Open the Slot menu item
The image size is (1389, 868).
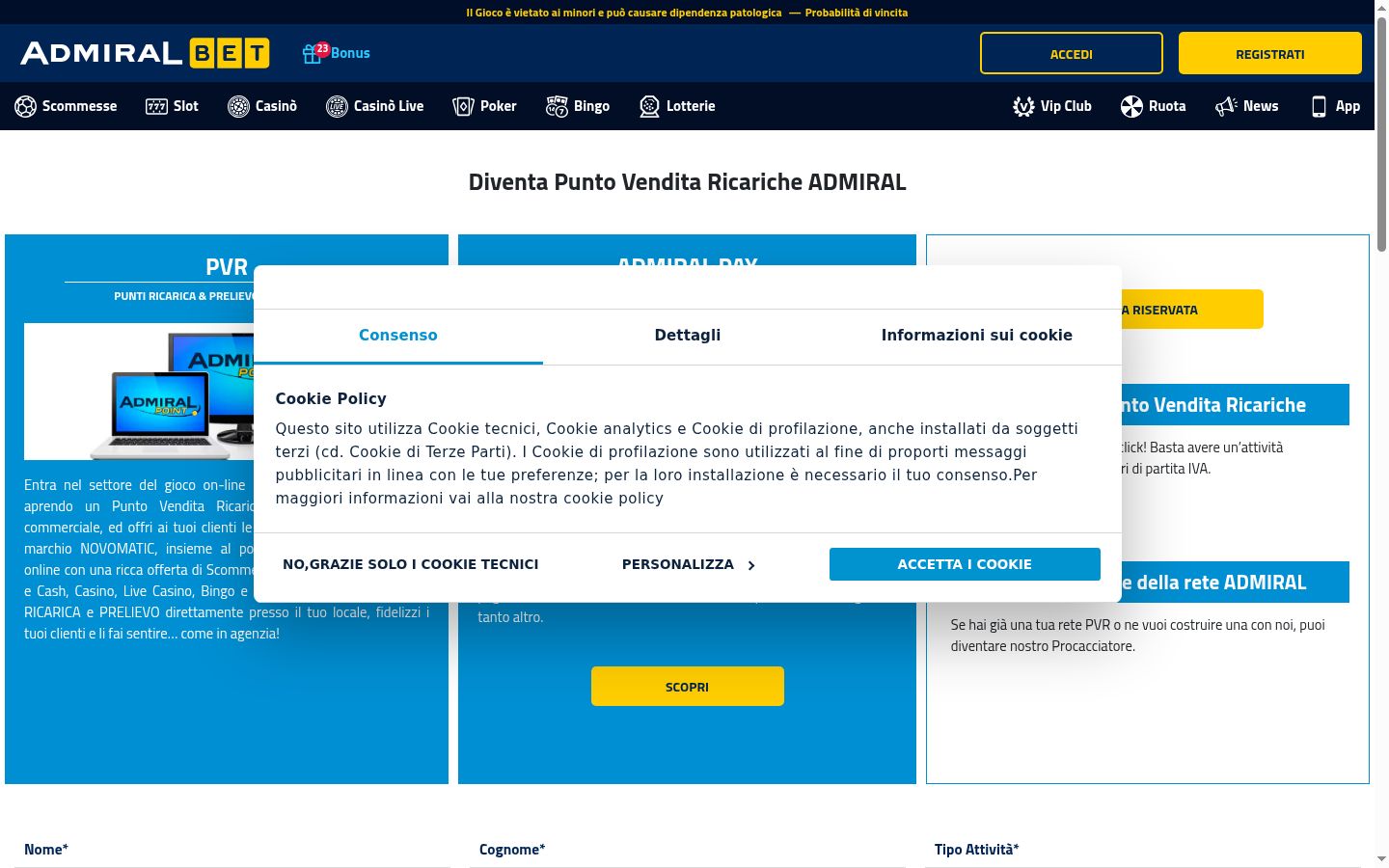tap(173, 106)
